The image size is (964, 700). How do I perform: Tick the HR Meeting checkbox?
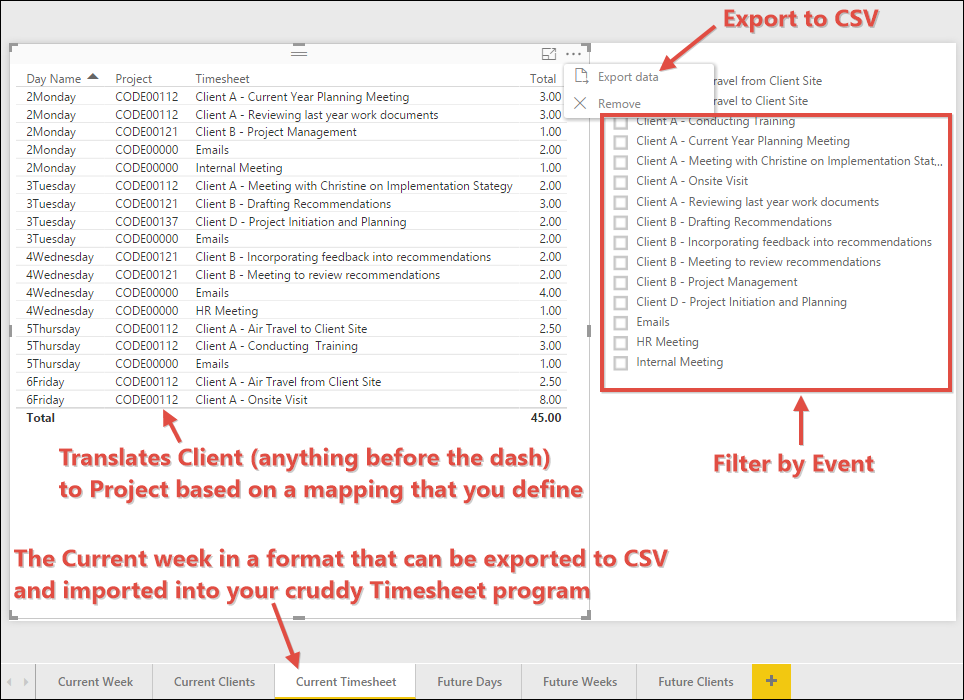click(x=620, y=342)
